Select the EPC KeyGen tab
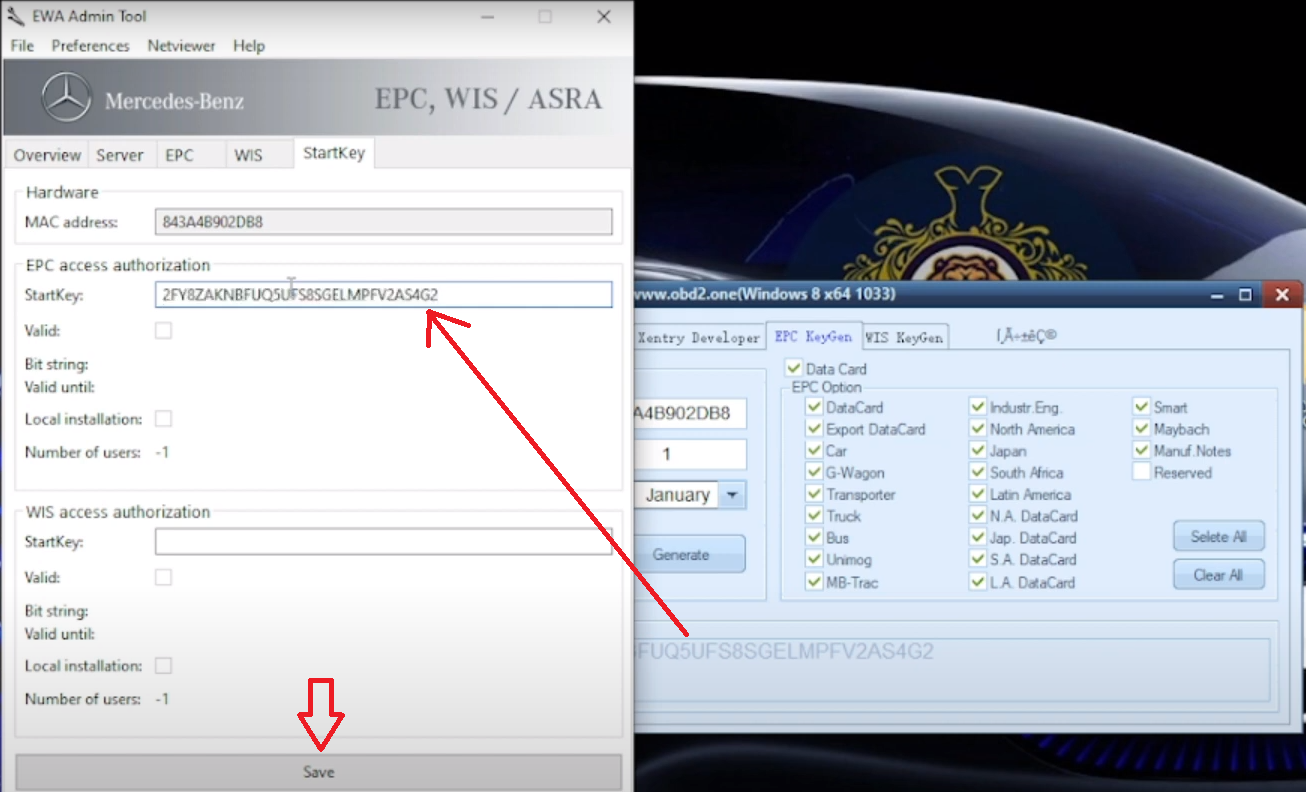 tap(813, 336)
